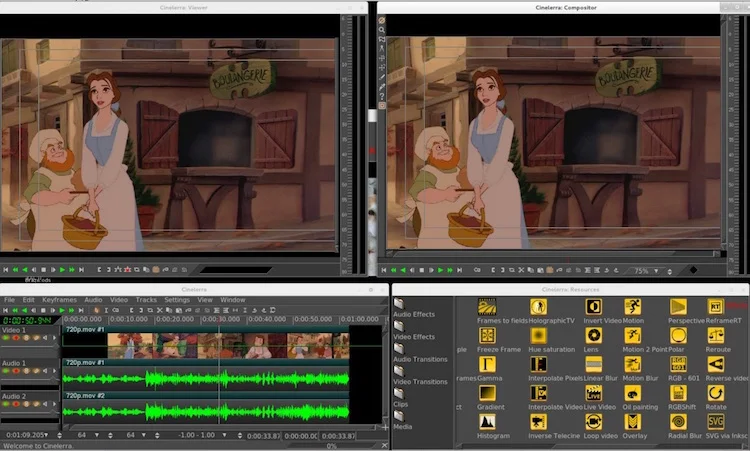Expand the Audio 2 track options arrow
Image resolution: width=750 pixels, height=451 pixels.
point(54,404)
